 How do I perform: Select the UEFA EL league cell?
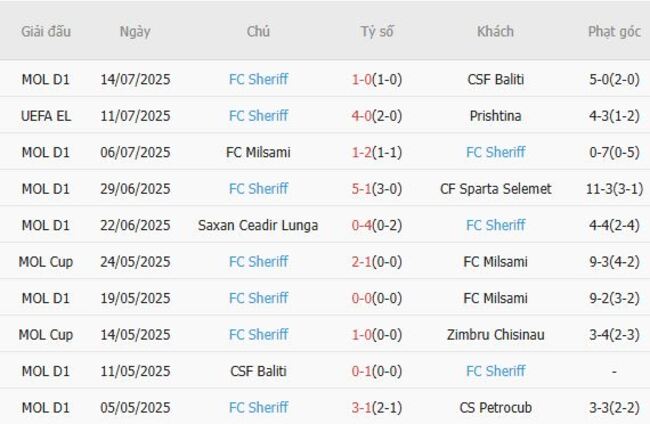pos(46,116)
